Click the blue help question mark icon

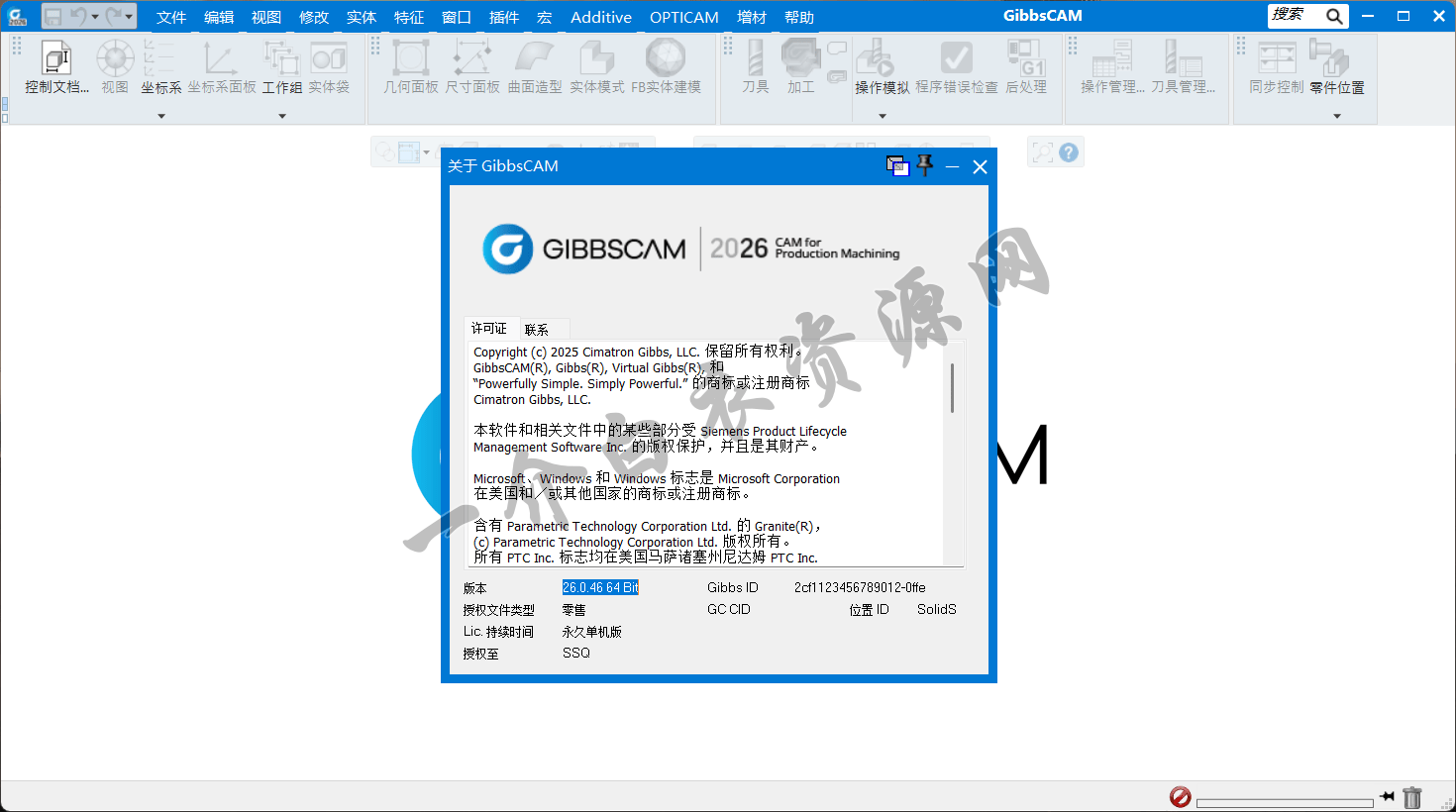[1068, 152]
